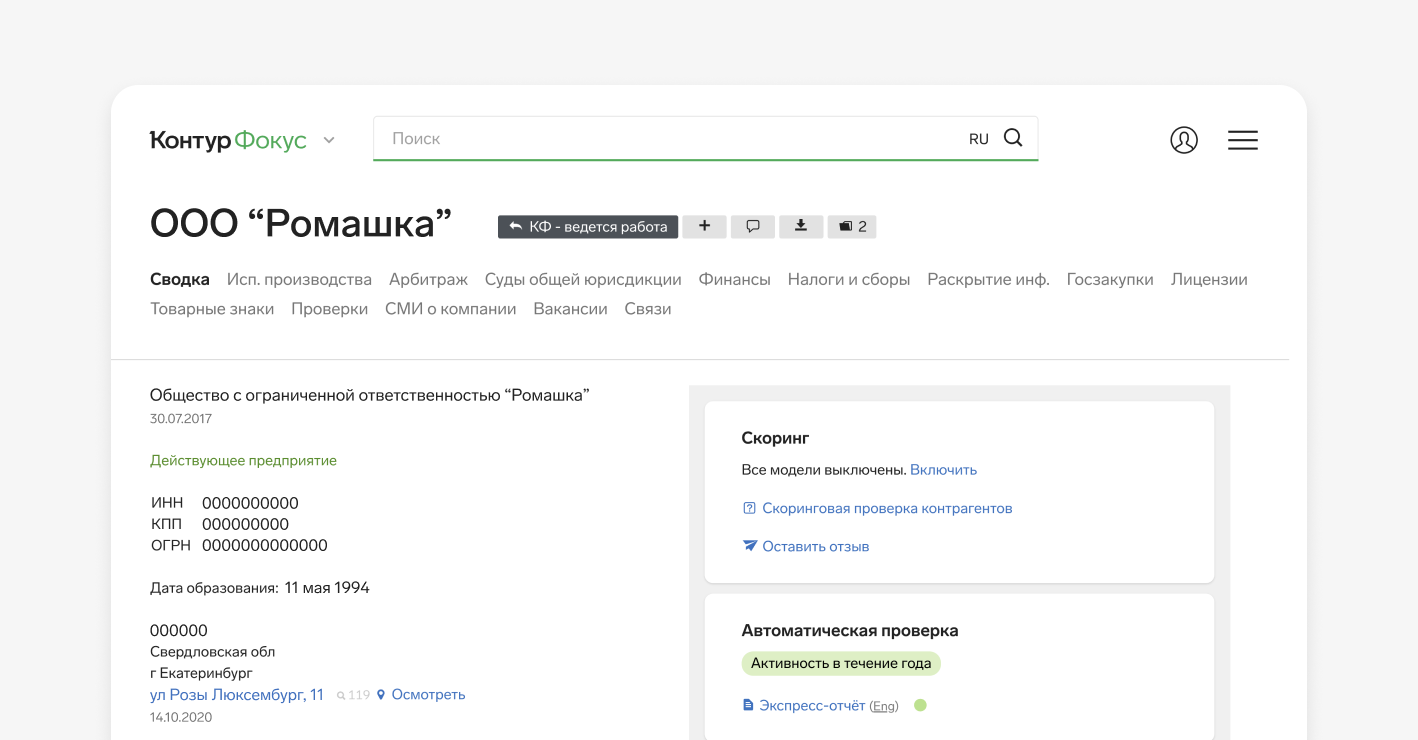Viewport: 1418px width, 740px height.
Task: Open the hamburger menu
Action: pos(1242,140)
